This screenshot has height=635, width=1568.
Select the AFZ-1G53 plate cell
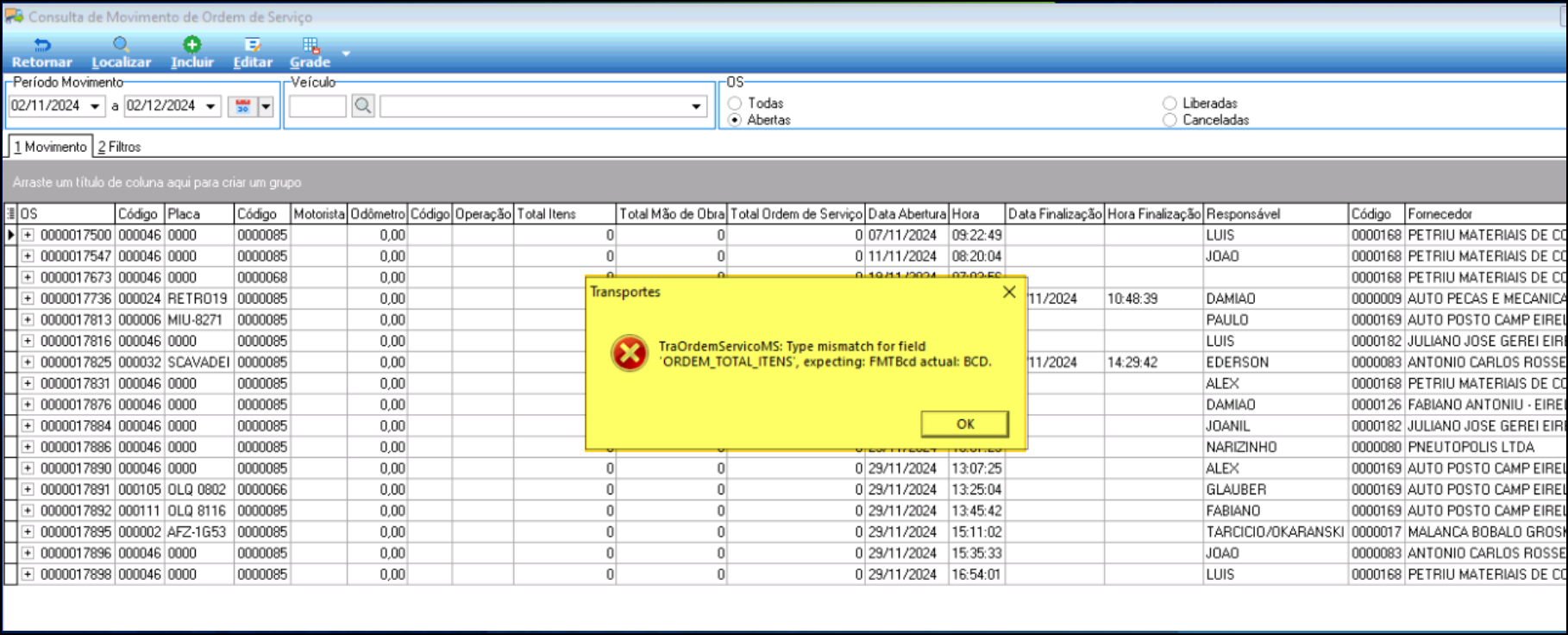point(199,531)
